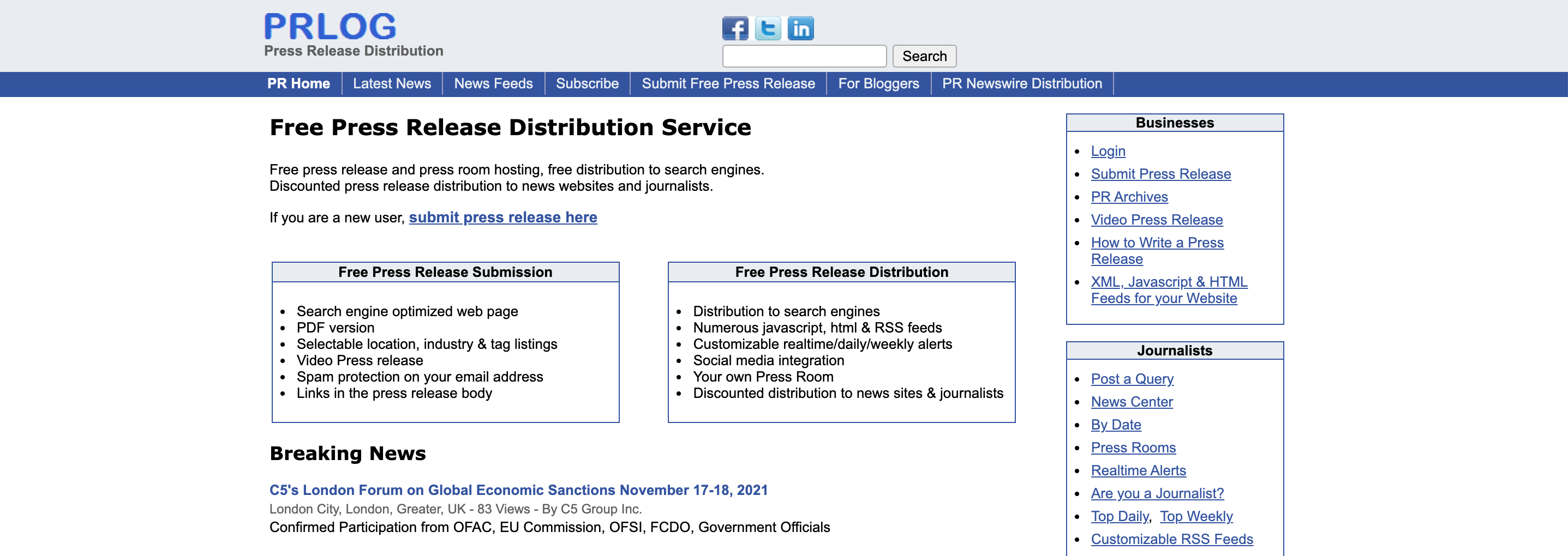The height and width of the screenshot is (556, 1568).
Task: Open Realtime Alerts for journalists
Action: 1138,470
